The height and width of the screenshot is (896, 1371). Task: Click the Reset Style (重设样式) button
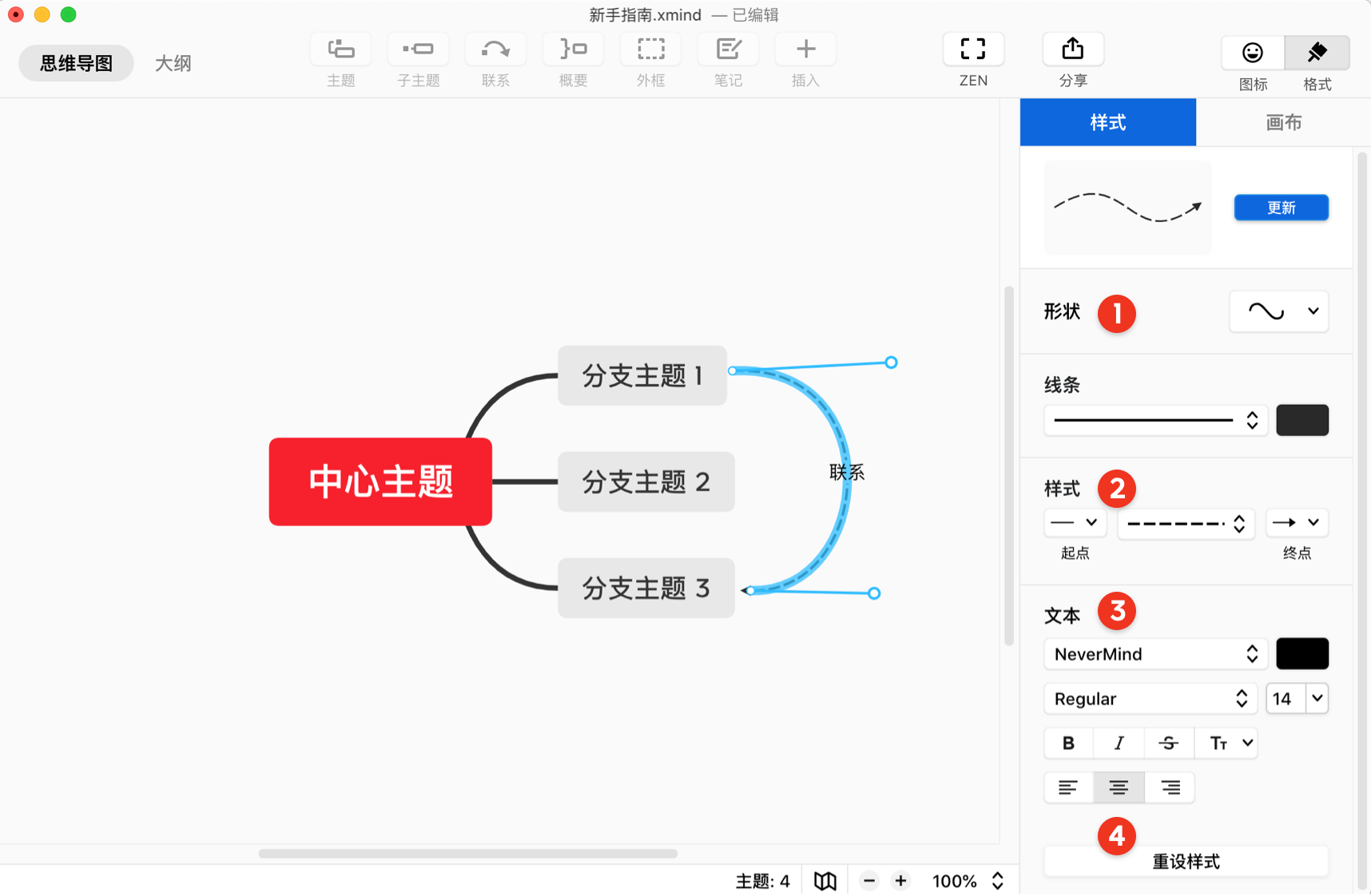point(1186,862)
